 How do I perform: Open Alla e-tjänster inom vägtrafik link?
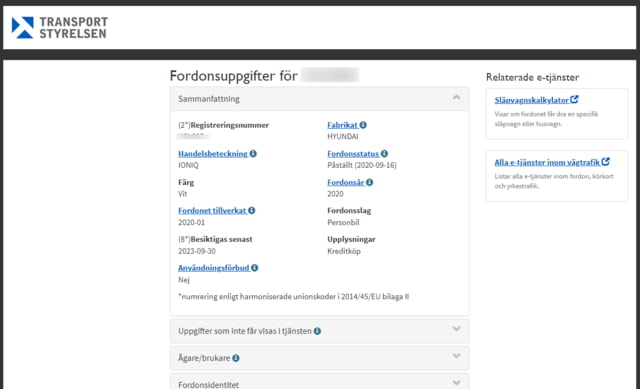click(x=547, y=162)
